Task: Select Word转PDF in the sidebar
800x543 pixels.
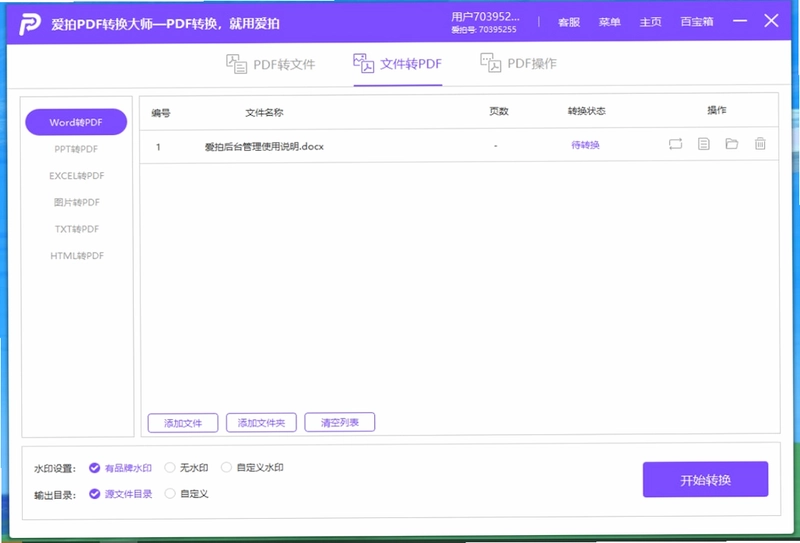Action: tap(76, 122)
